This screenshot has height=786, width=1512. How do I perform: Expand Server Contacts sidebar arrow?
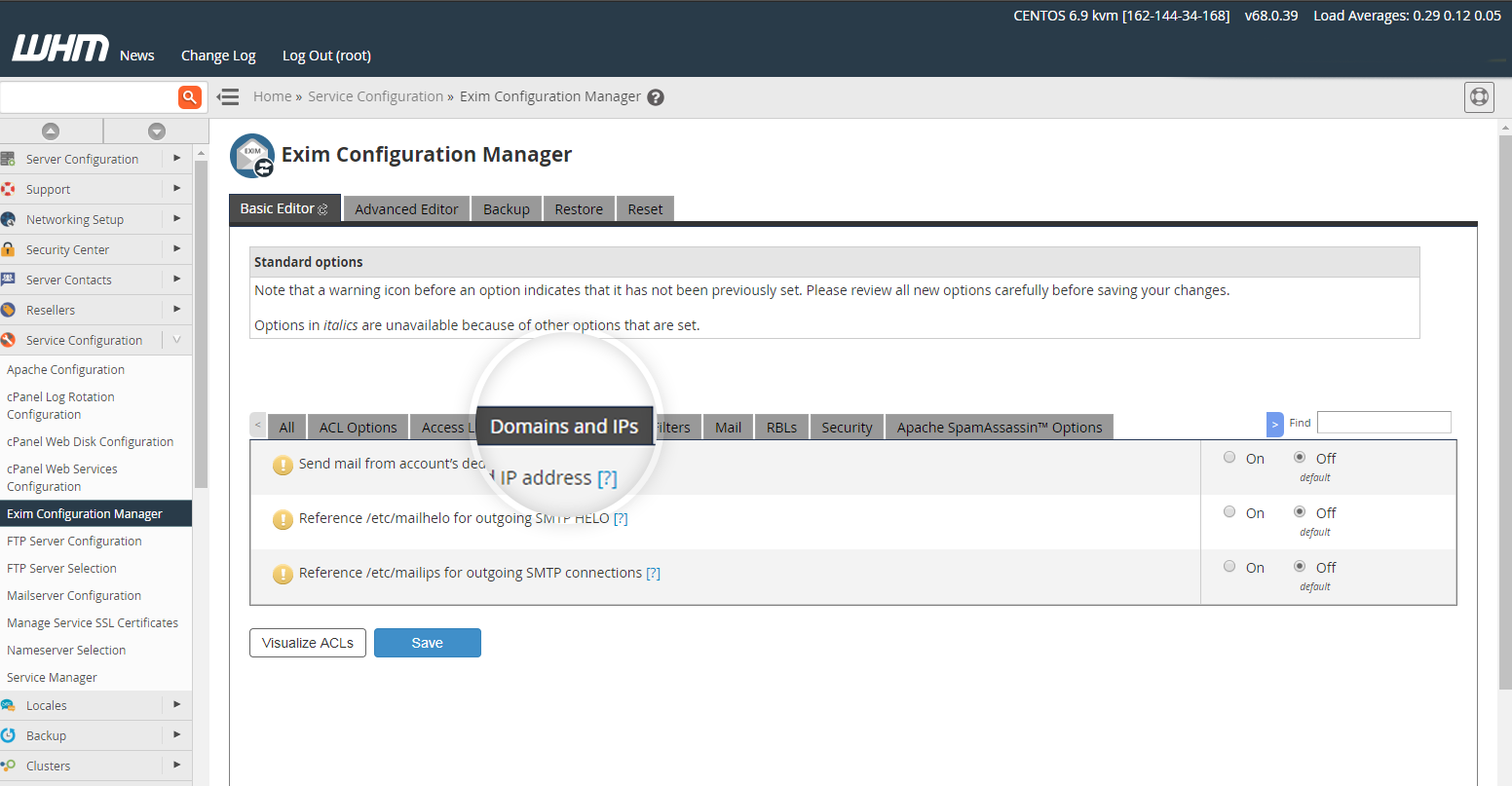(x=176, y=279)
